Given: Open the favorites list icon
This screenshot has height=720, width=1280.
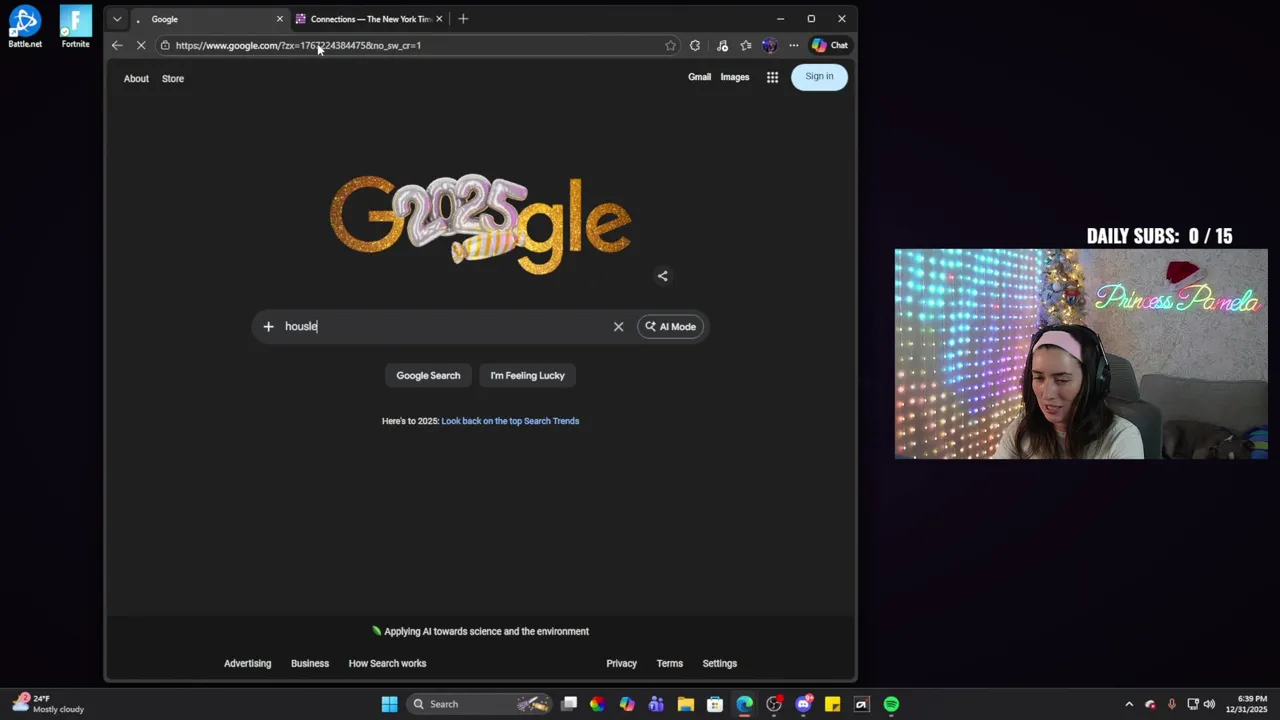Looking at the screenshot, I should (746, 45).
